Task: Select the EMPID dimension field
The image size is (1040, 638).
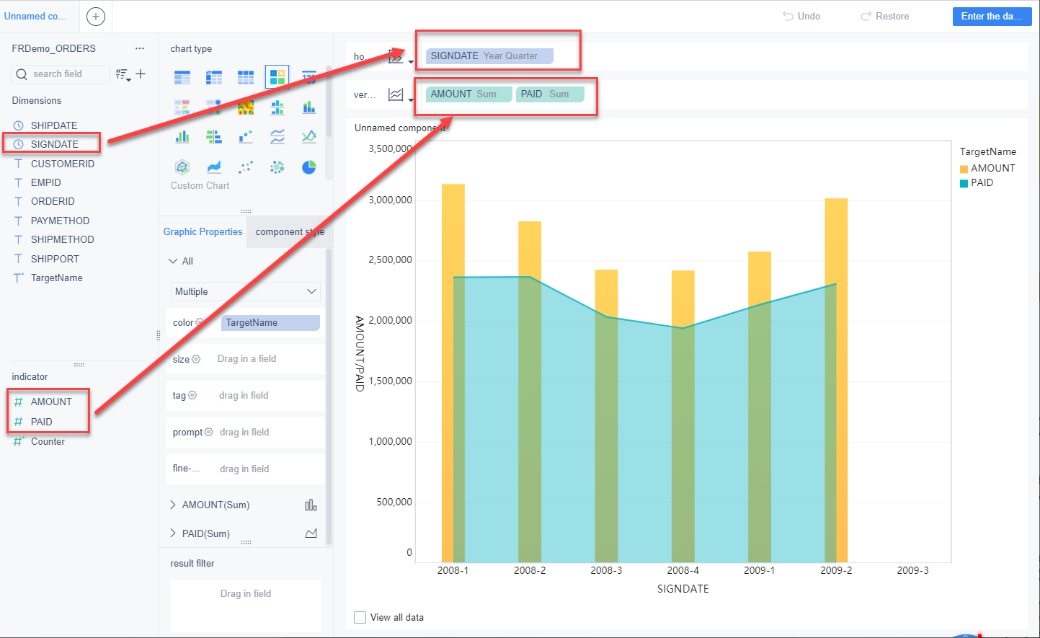Action: [46, 182]
